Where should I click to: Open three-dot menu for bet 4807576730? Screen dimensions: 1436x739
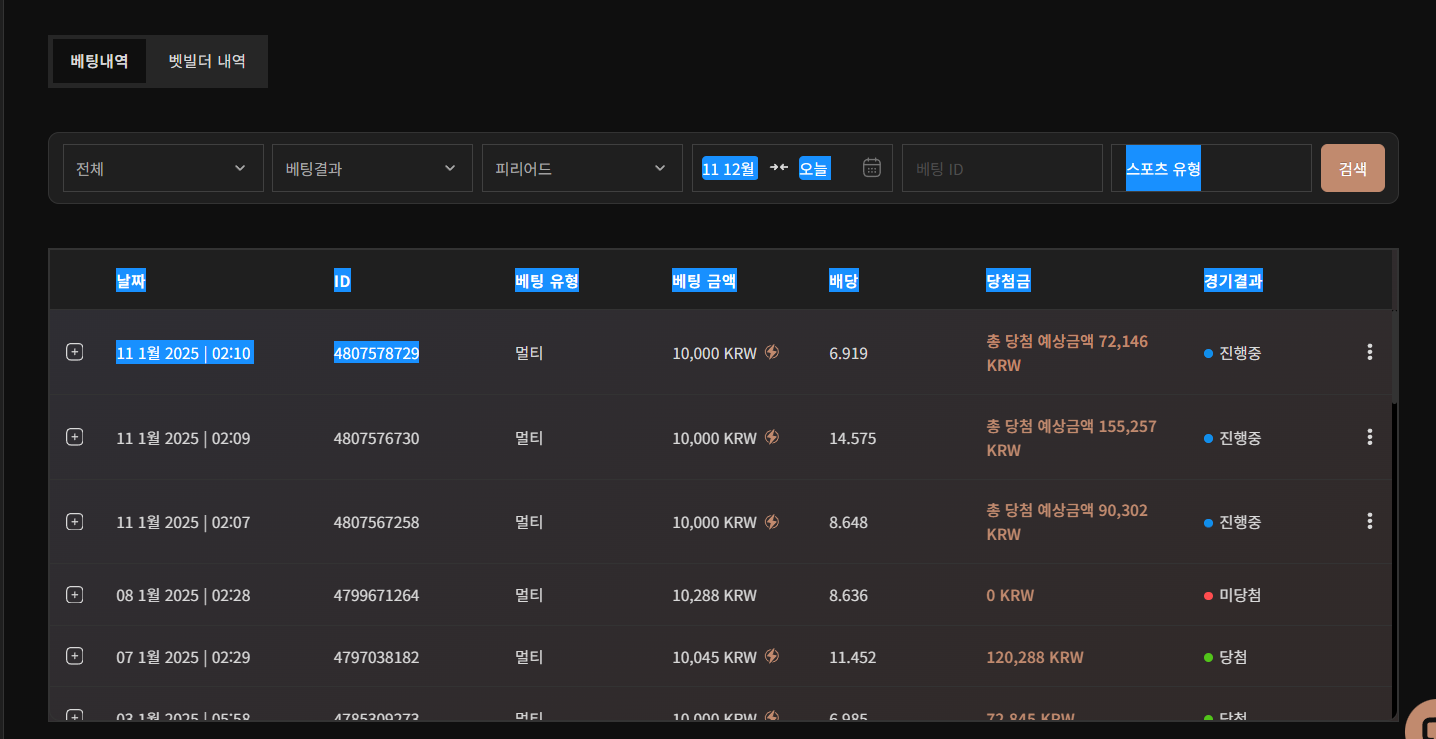[1369, 437]
